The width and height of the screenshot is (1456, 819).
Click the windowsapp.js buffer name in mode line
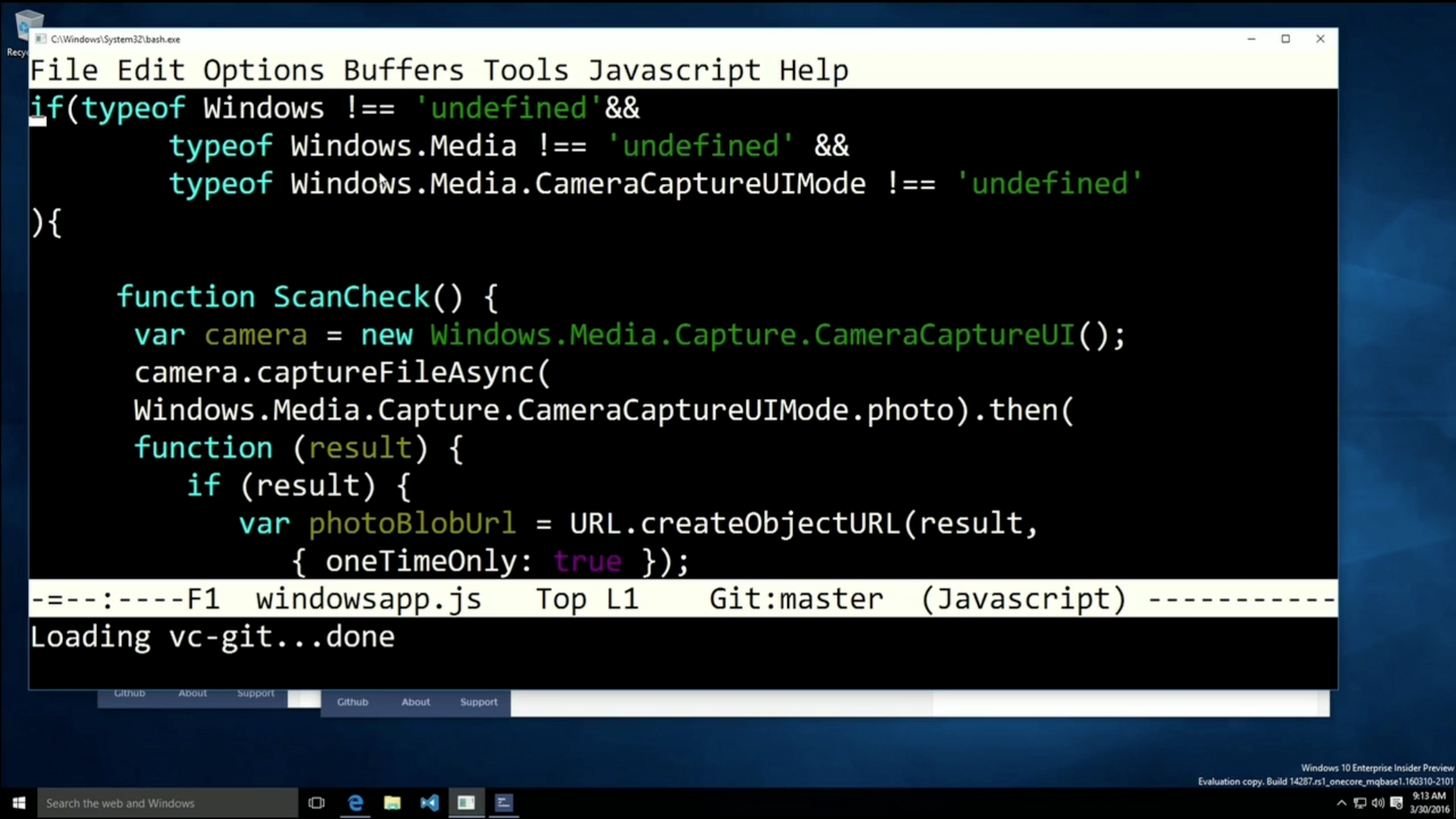369,599
